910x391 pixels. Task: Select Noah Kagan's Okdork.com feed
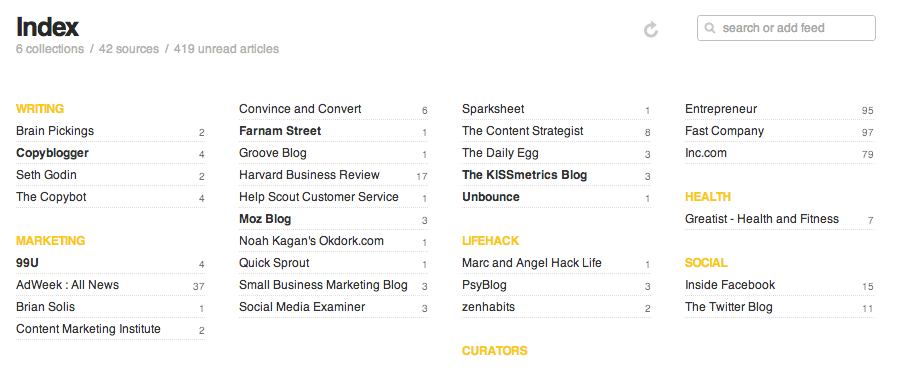333,241
